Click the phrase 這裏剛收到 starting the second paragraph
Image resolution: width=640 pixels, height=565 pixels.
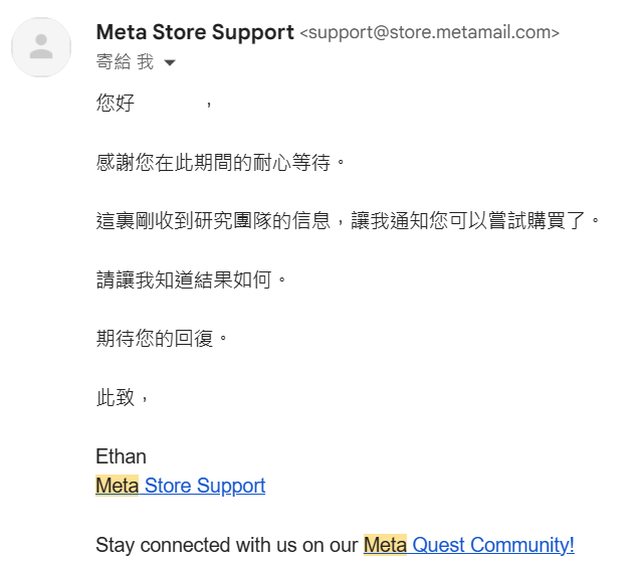[x=143, y=219]
